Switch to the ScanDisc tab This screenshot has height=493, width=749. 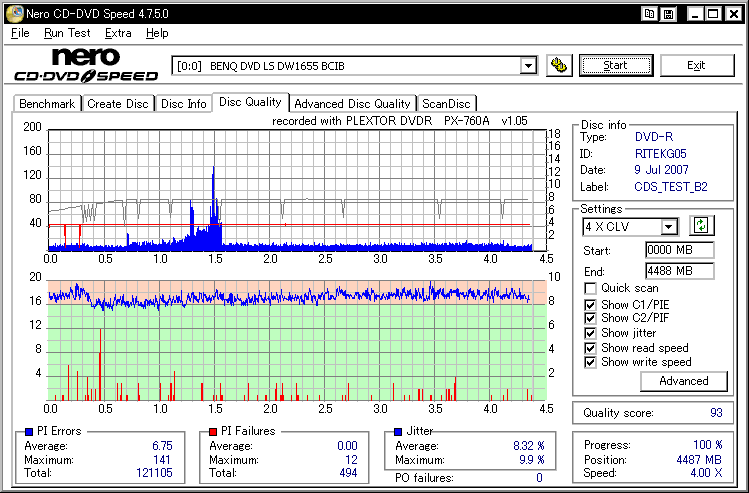click(447, 104)
